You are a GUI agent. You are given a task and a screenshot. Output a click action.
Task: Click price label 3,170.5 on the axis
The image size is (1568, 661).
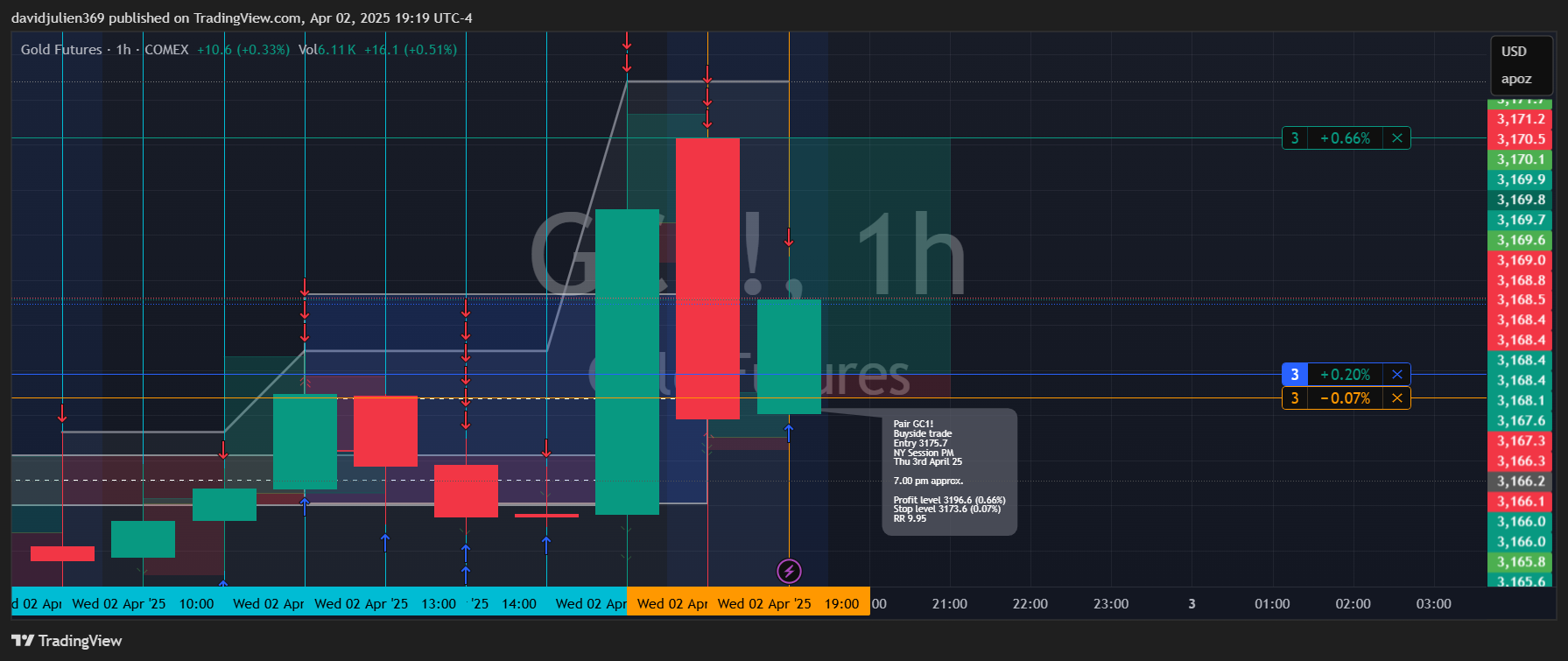point(1521,139)
